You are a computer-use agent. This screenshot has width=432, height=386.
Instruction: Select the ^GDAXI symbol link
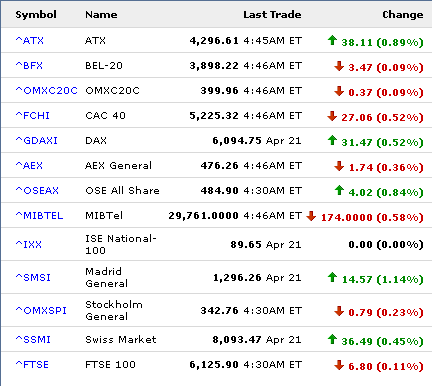point(36,140)
